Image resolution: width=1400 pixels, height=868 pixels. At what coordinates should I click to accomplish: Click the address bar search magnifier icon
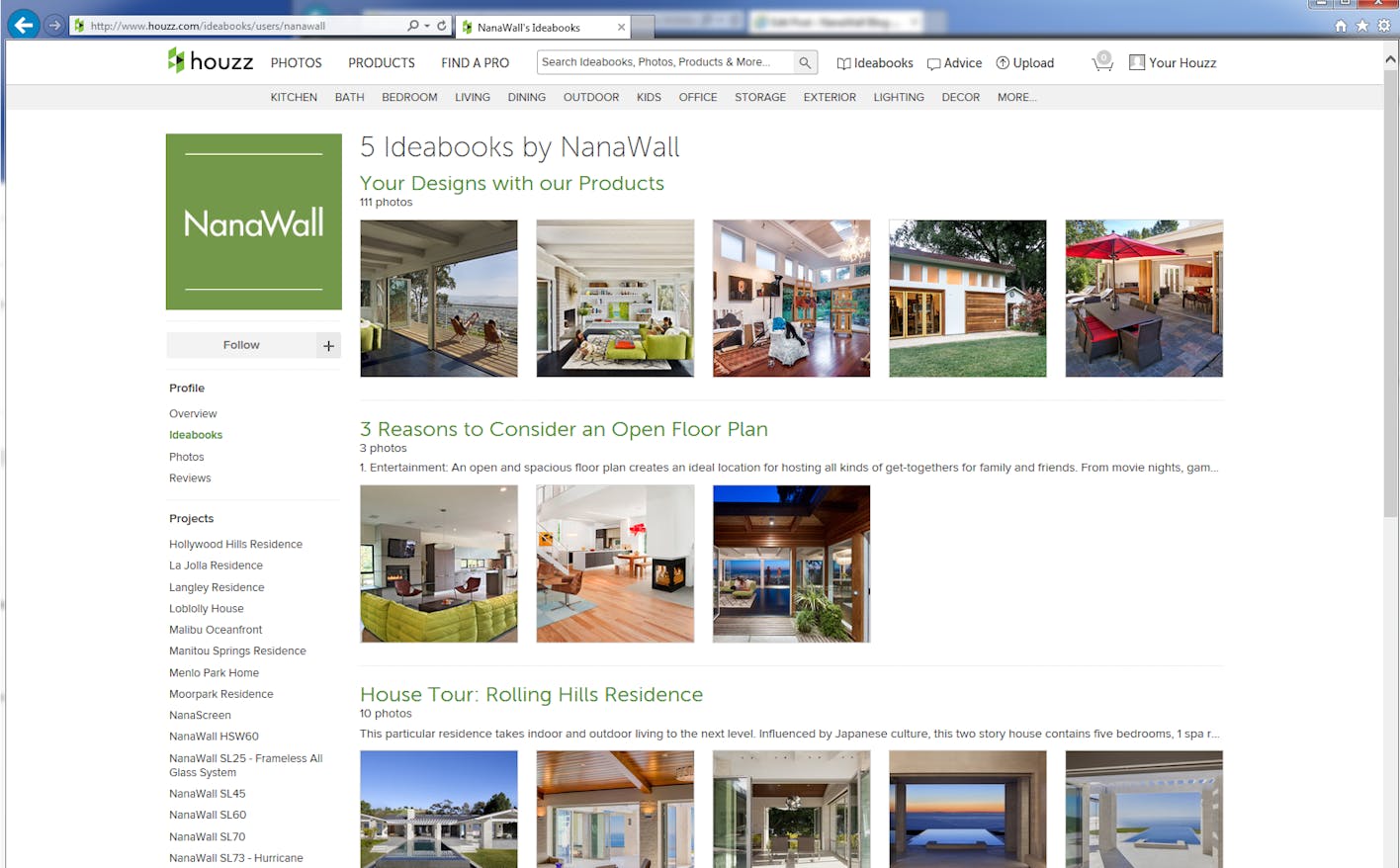pyautogui.click(x=413, y=26)
